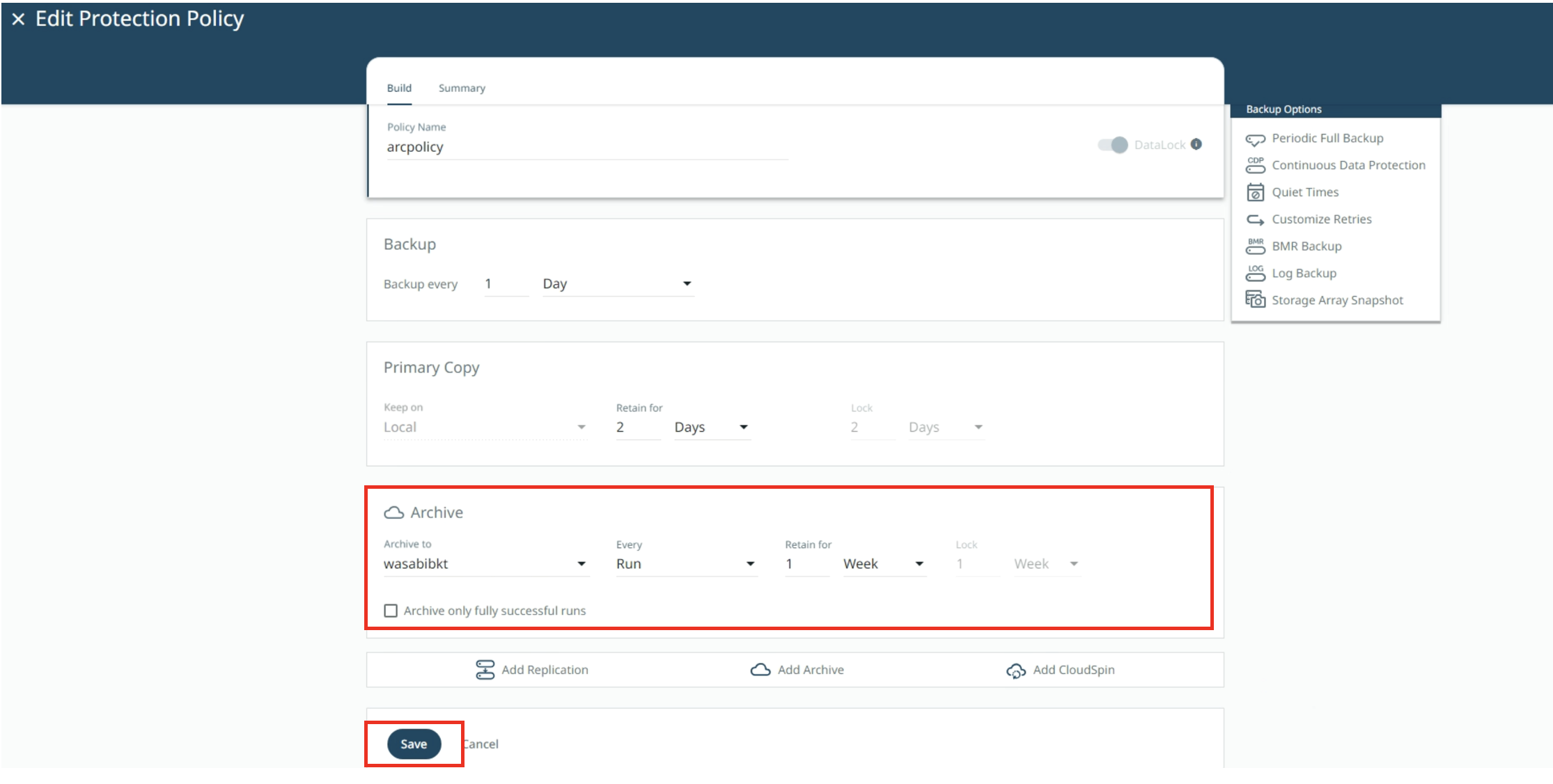Click Add Replication
1553x784 pixels.
pos(532,670)
